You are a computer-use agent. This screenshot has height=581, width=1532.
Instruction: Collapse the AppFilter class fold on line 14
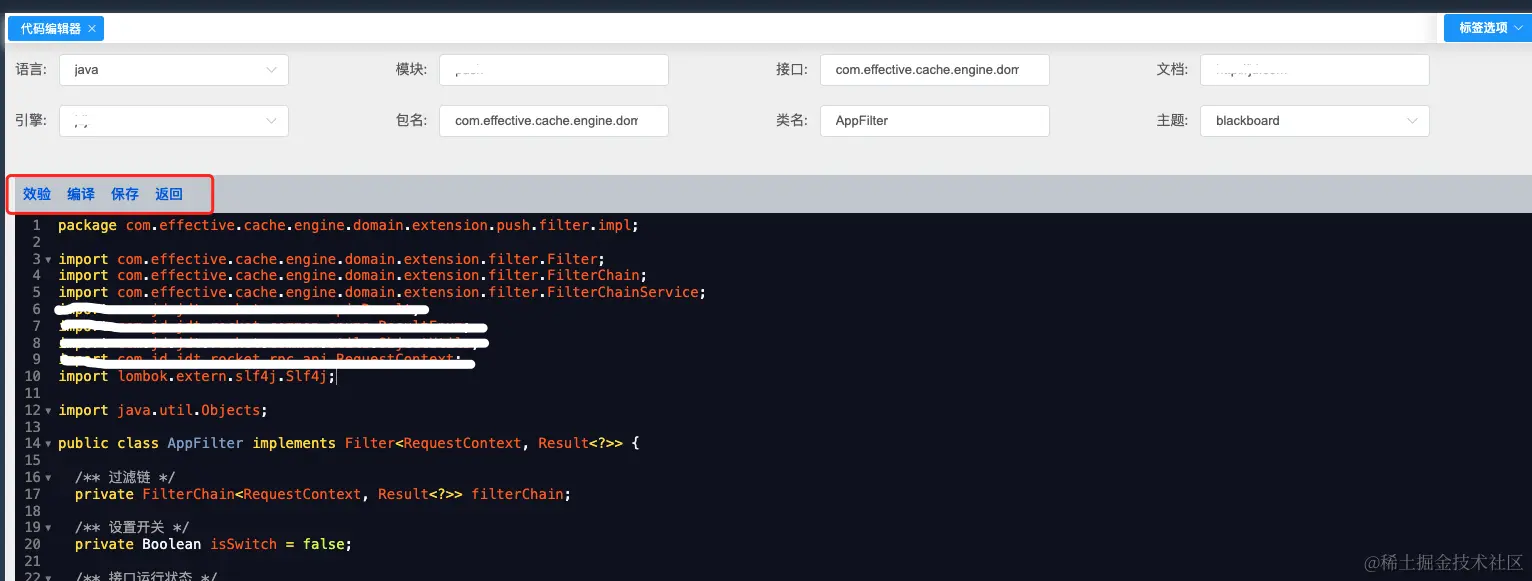48,444
